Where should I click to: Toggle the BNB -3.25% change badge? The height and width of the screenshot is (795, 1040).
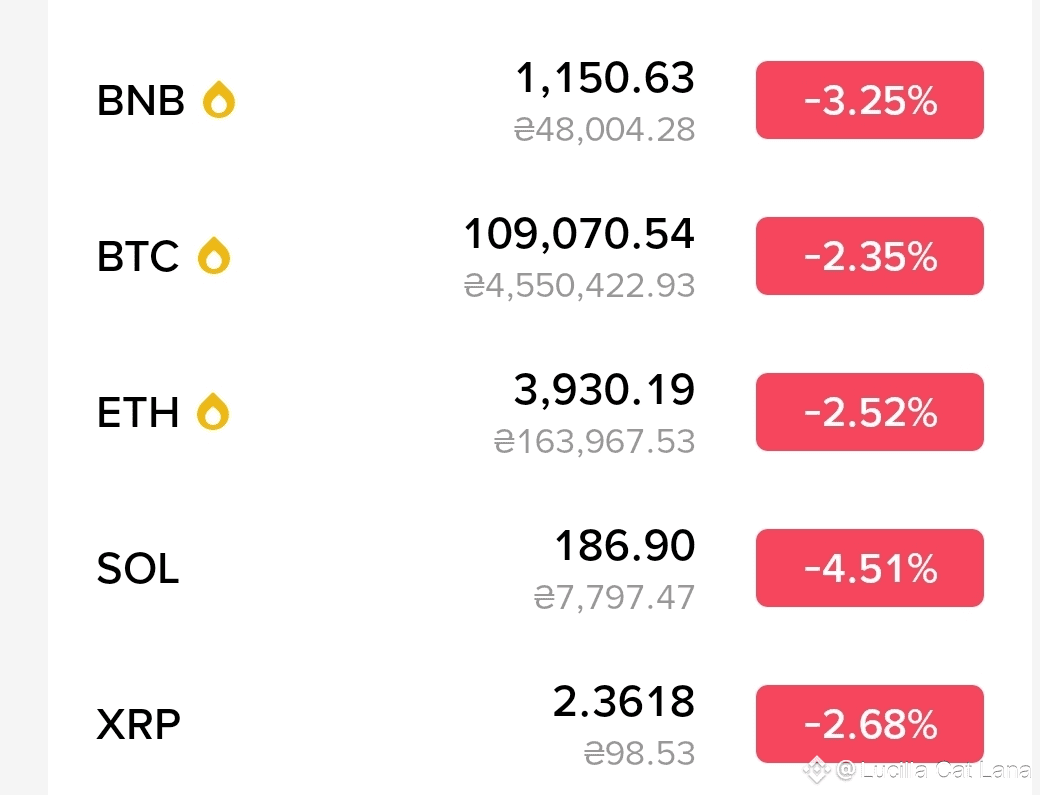click(x=870, y=100)
